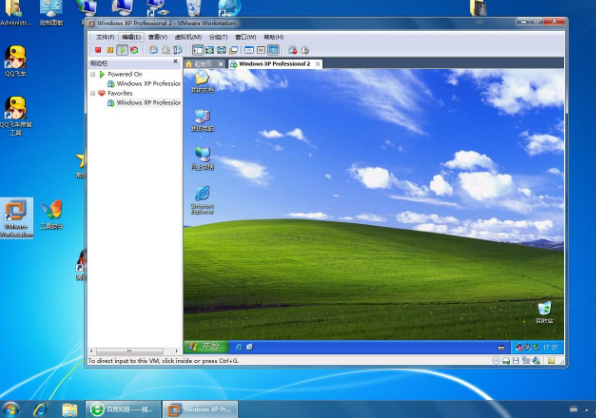Click the red Power Off button in VMware toolbar
This screenshot has height=418, width=596.
[x=98, y=50]
